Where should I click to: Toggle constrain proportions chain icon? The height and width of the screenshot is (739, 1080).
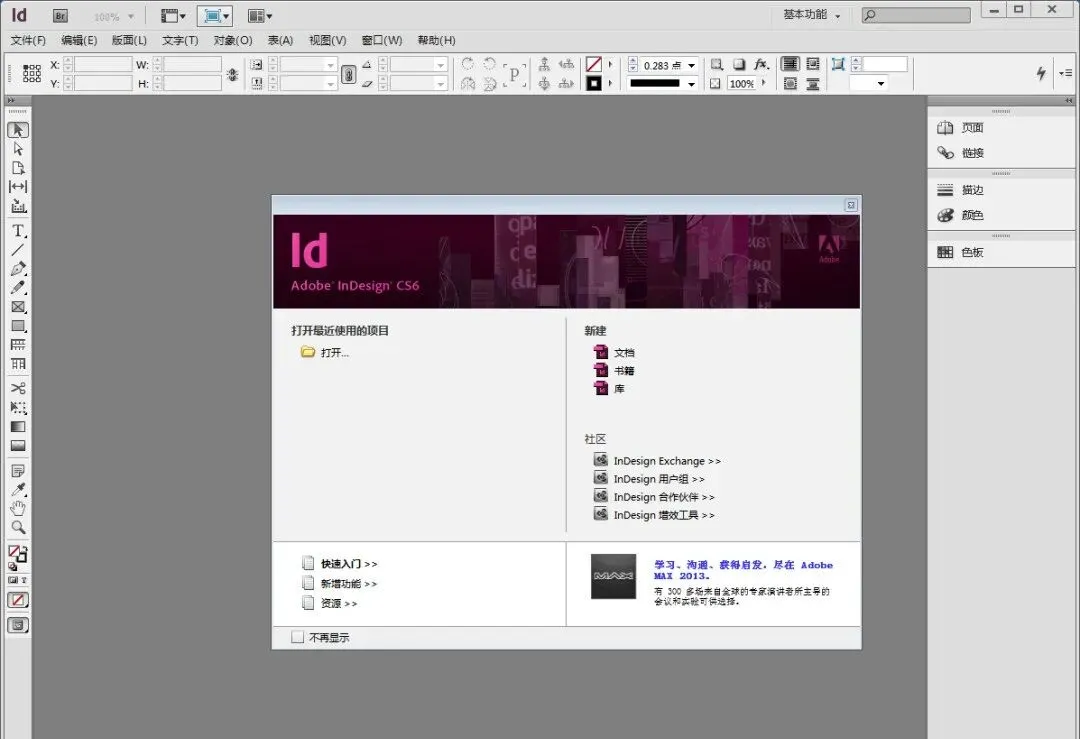[349, 74]
